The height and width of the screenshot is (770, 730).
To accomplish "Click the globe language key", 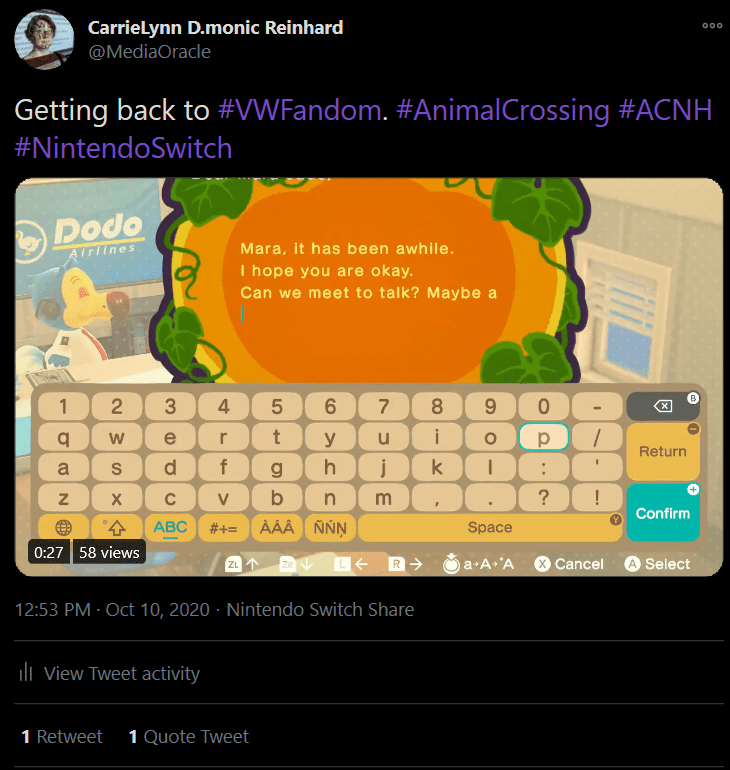I will coord(63,527).
